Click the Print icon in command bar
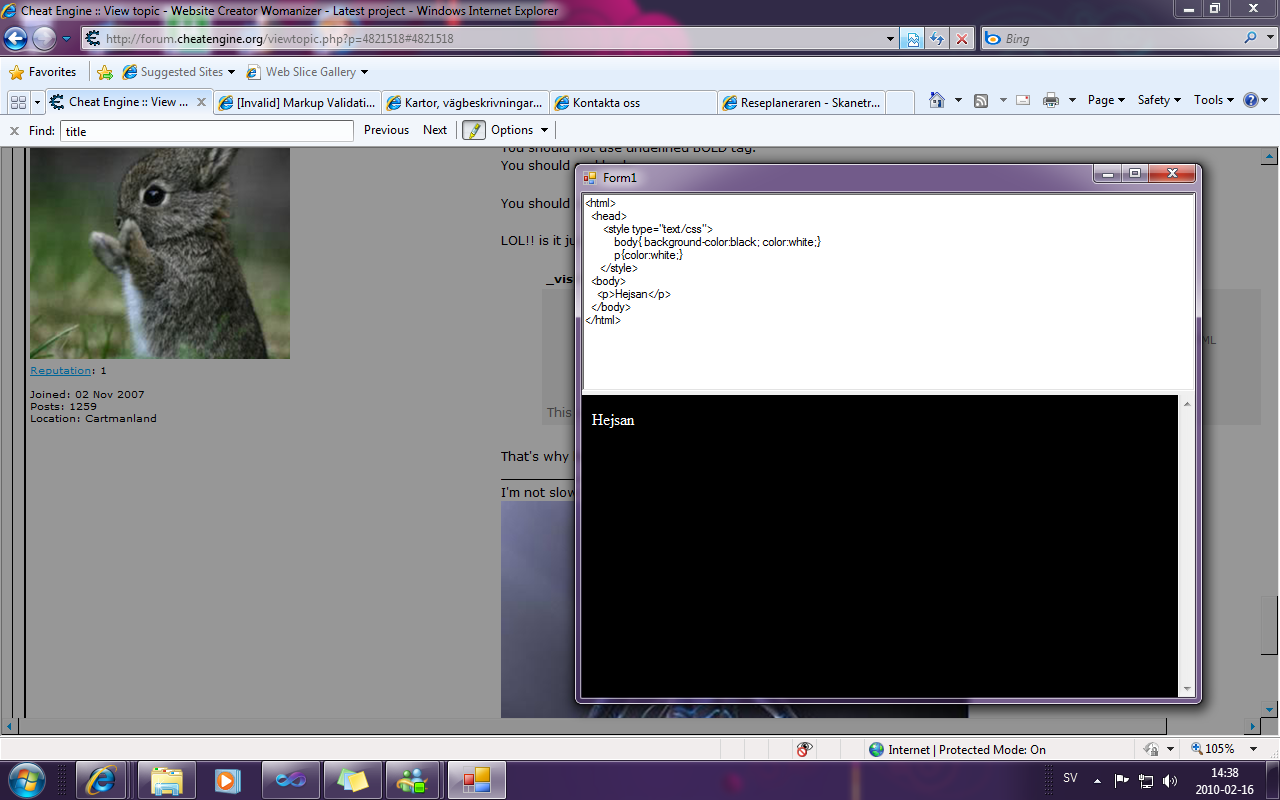 click(1051, 100)
